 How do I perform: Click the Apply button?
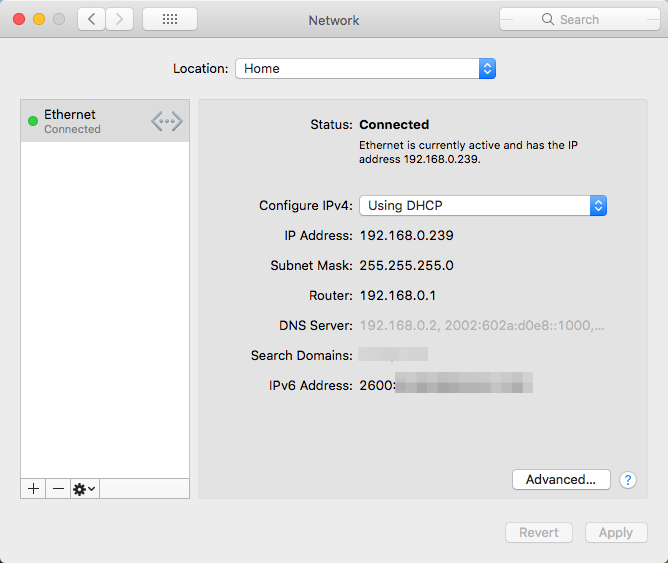coord(616,532)
